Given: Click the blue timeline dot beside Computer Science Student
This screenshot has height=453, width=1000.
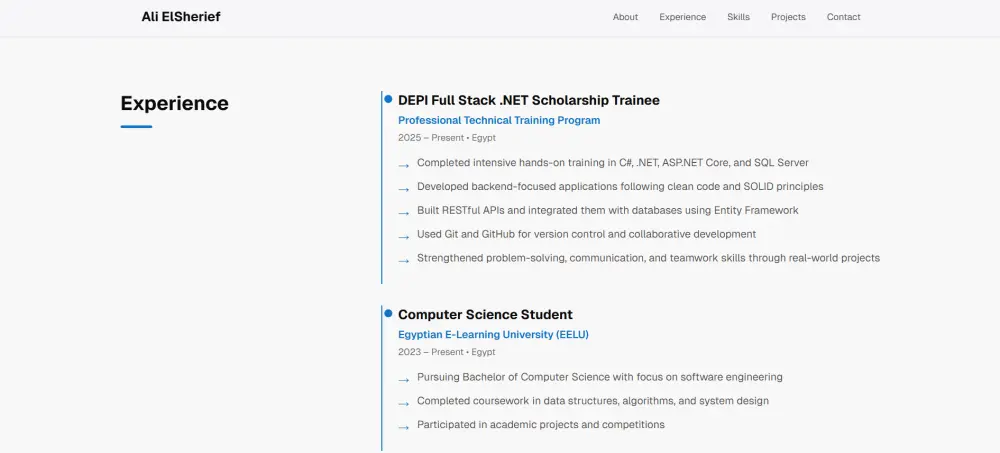Looking at the screenshot, I should (x=388, y=313).
